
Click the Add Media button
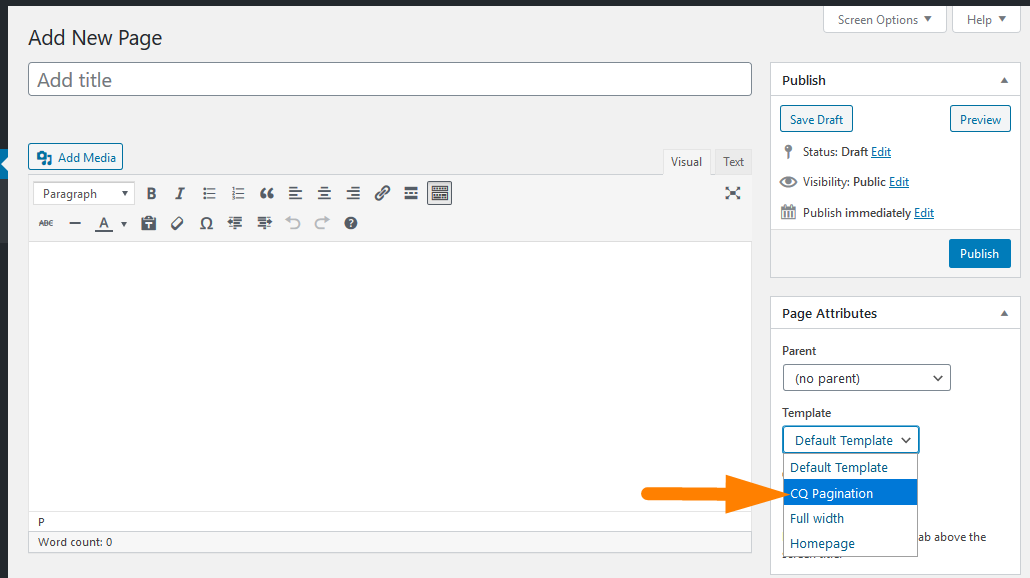point(76,157)
